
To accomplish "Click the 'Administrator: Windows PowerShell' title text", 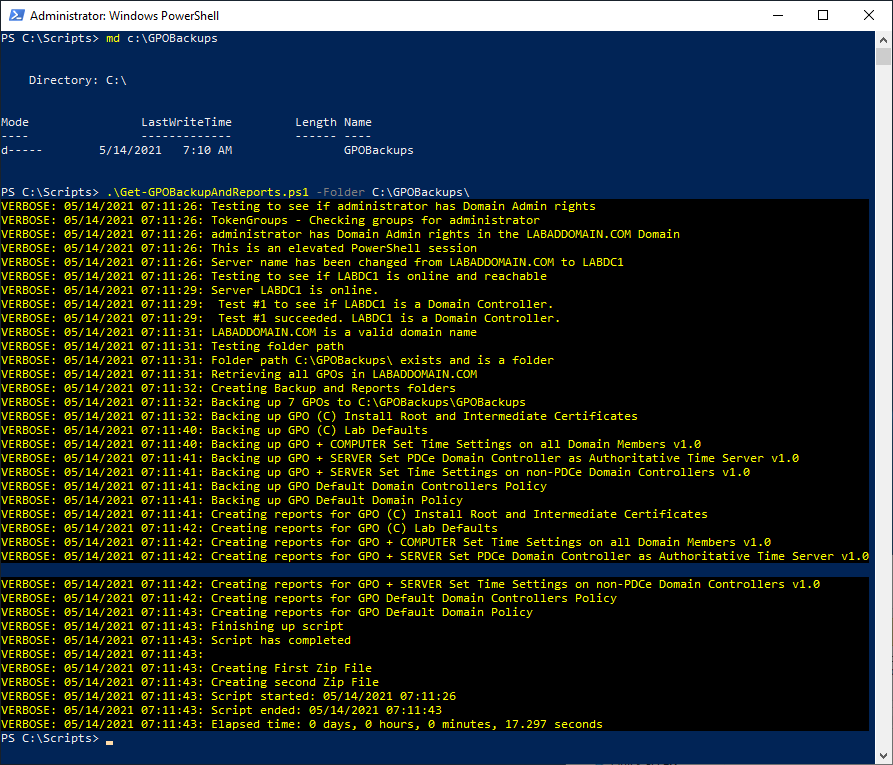I will pyautogui.click(x=124, y=16).
